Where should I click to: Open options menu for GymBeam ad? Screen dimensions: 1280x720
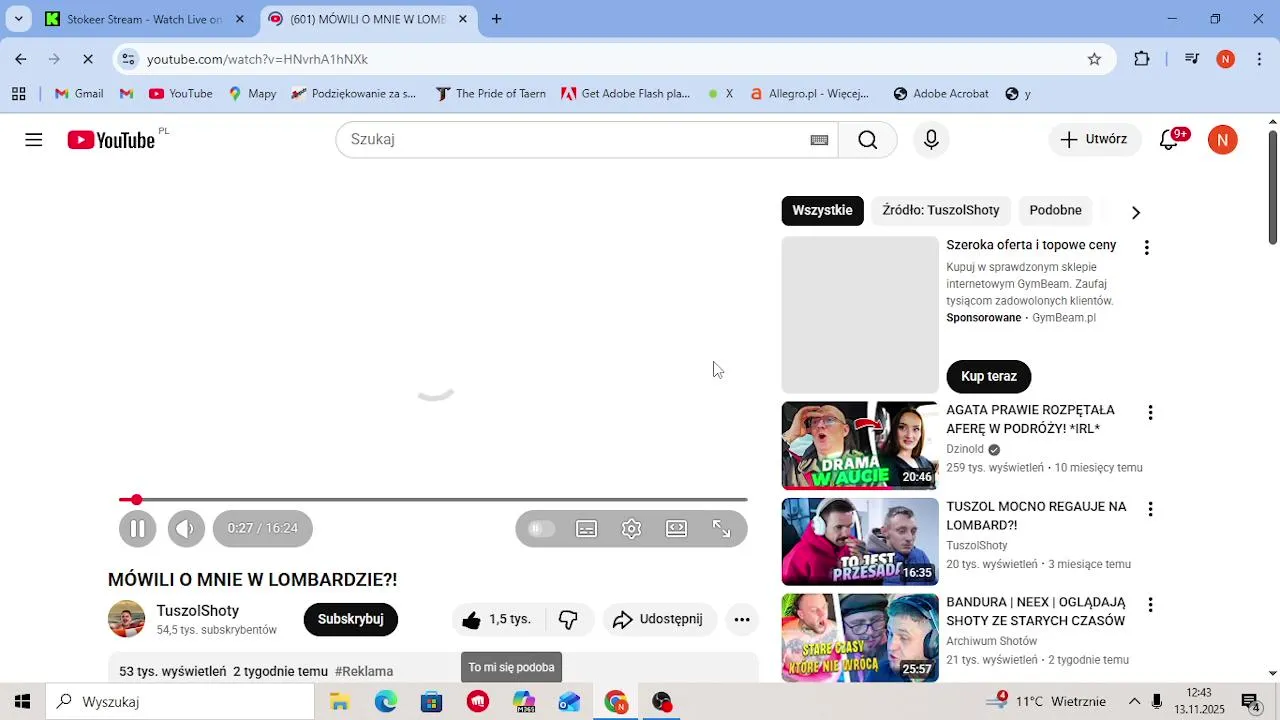tap(1147, 248)
